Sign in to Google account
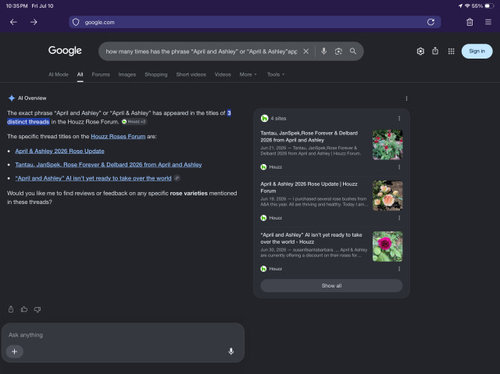Viewport: 500px width, 374px height. click(477, 51)
